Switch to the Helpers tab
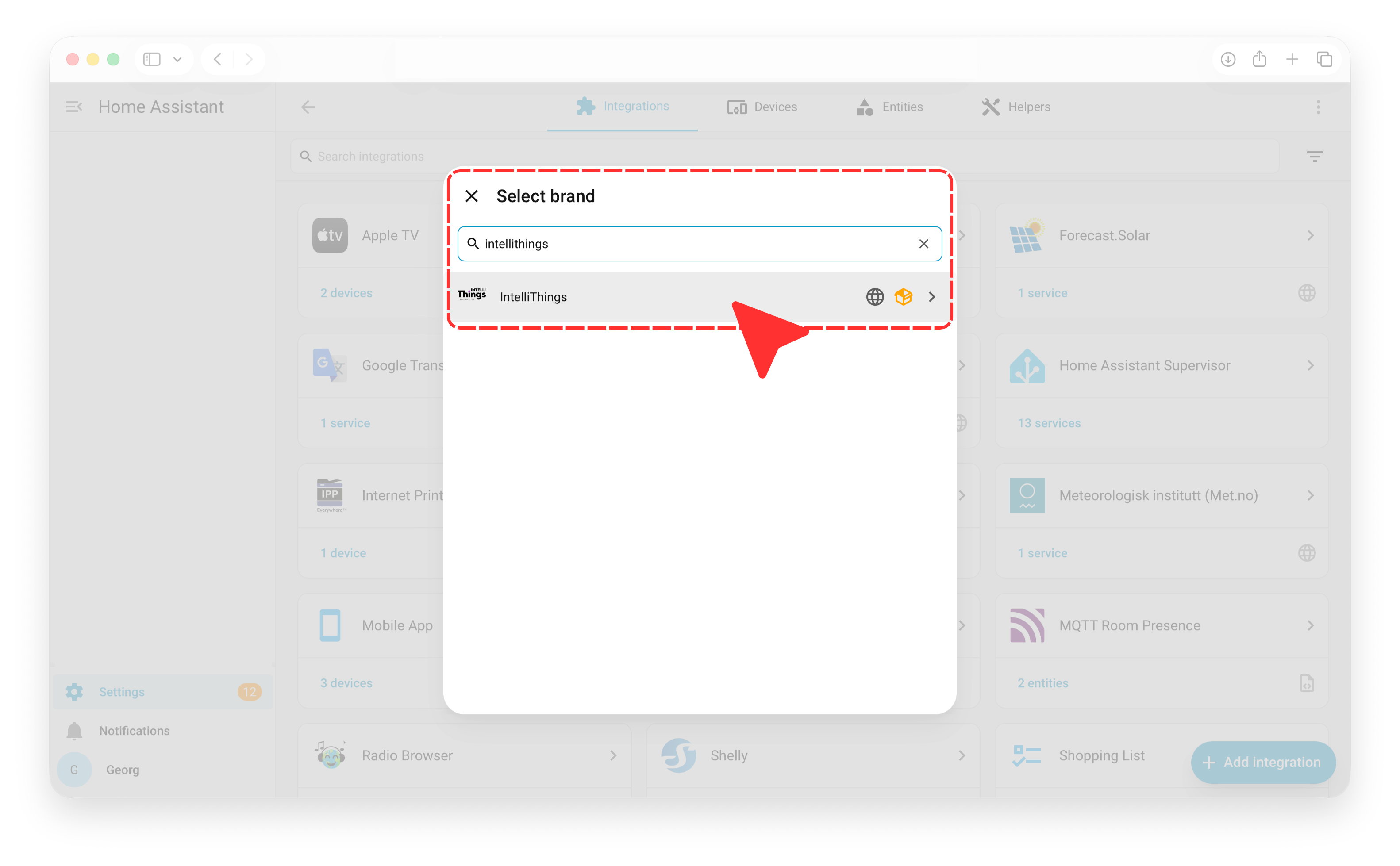 tap(1015, 107)
